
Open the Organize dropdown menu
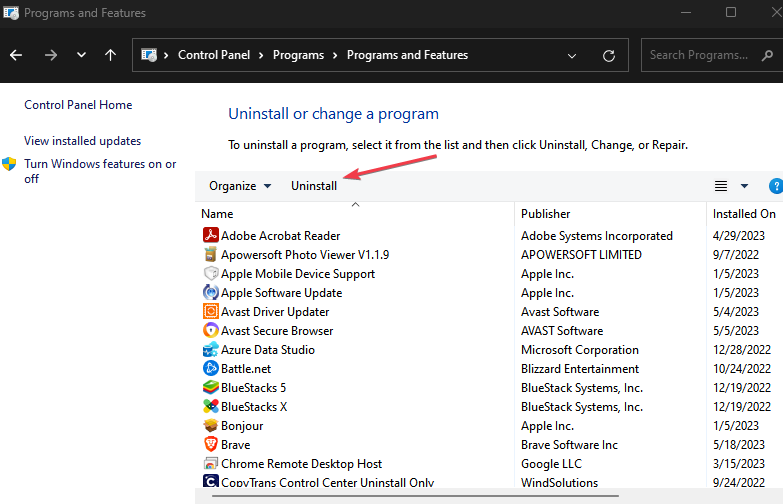240,186
